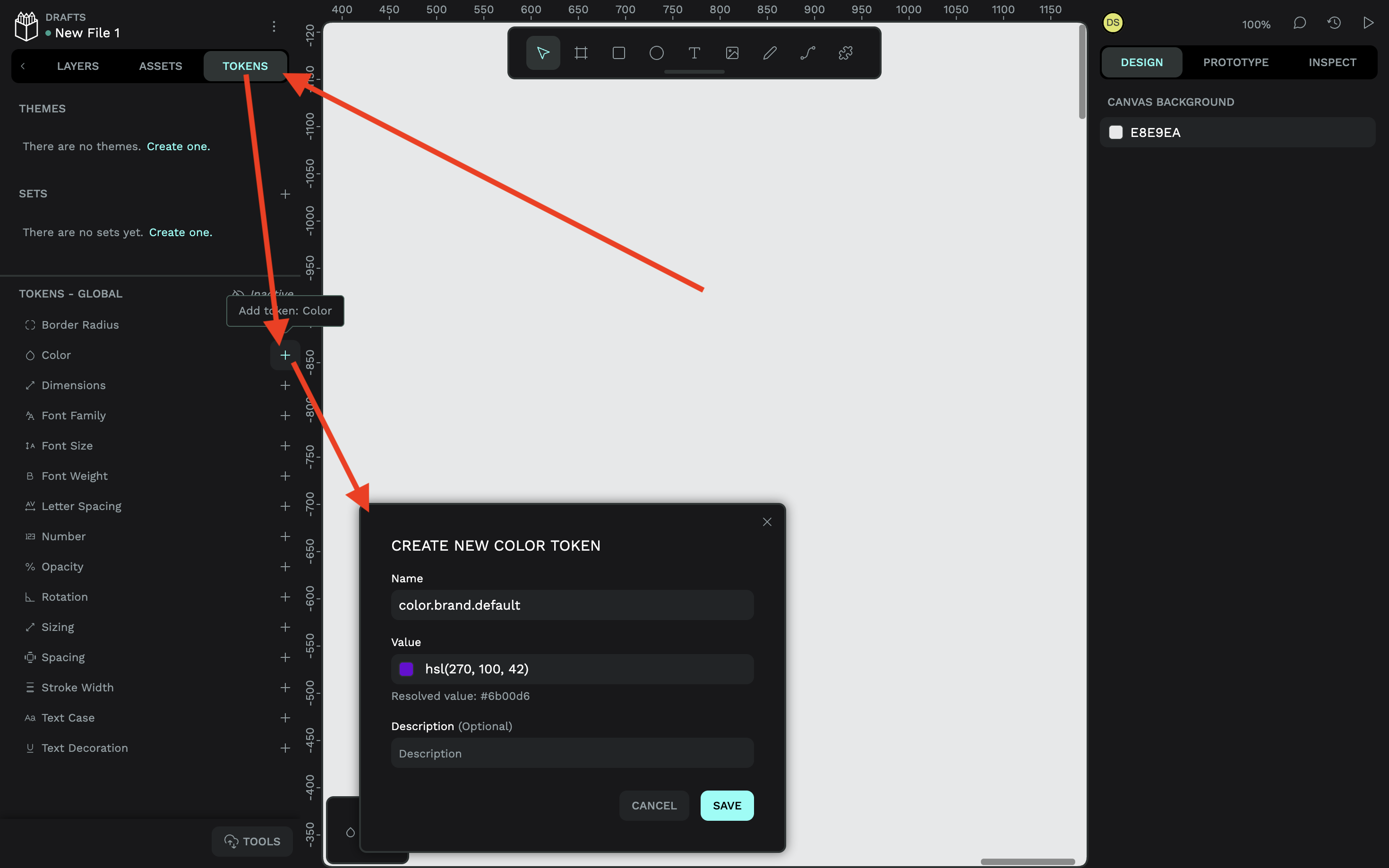Select the Board tool
This screenshot has width=1389, height=868.
pos(580,52)
